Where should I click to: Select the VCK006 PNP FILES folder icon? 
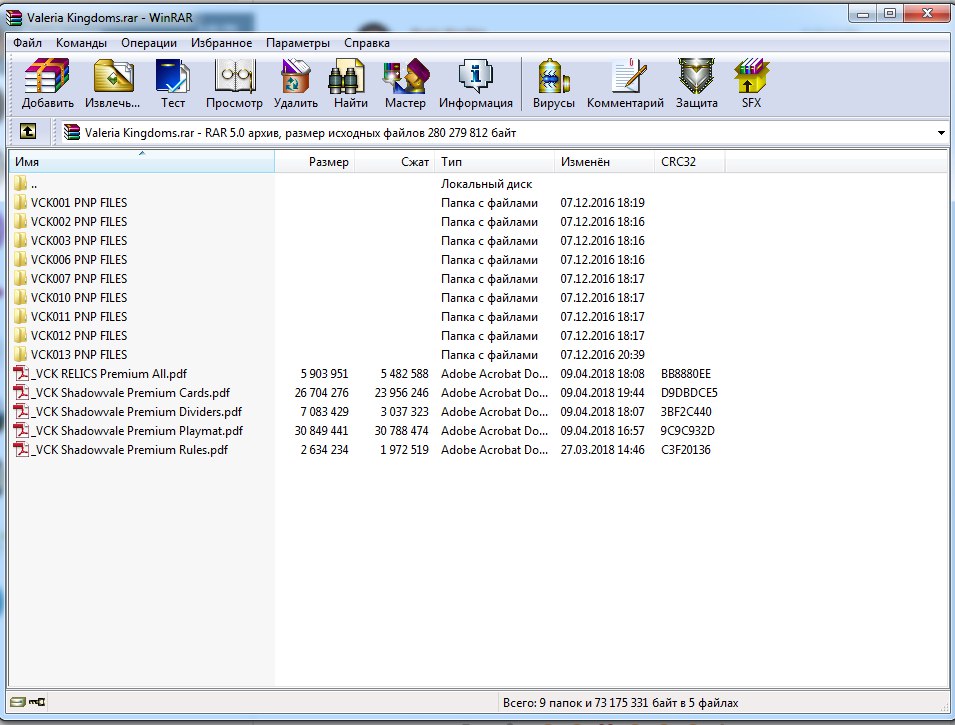click(x=20, y=260)
